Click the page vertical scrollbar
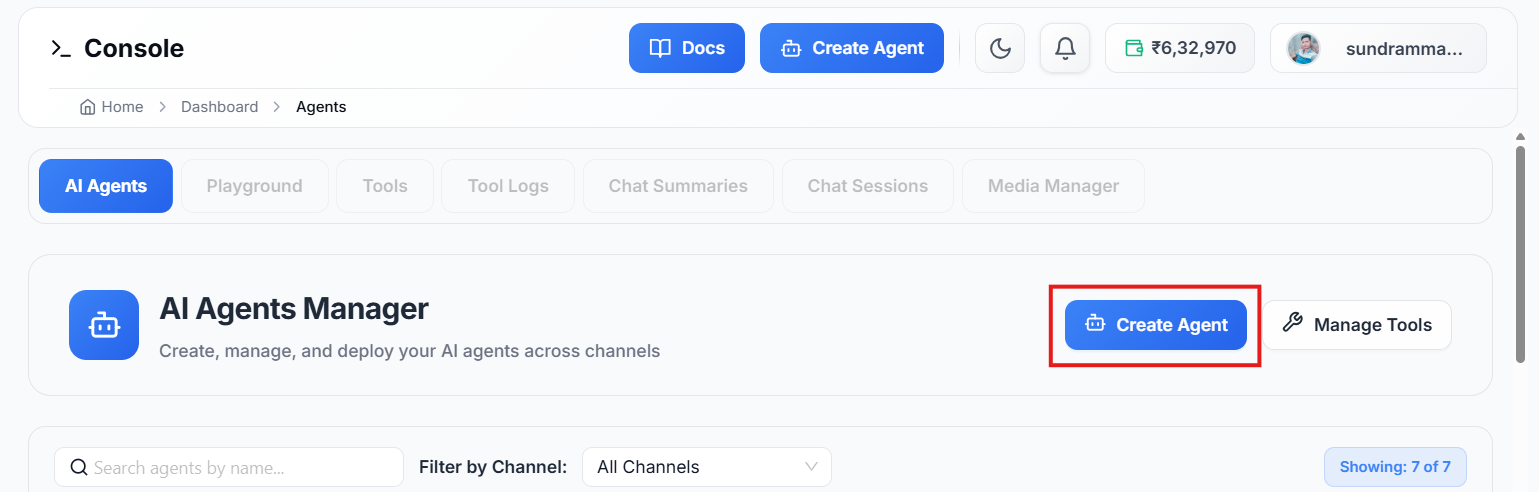Screen dimensions: 1539x492 point(1520,254)
